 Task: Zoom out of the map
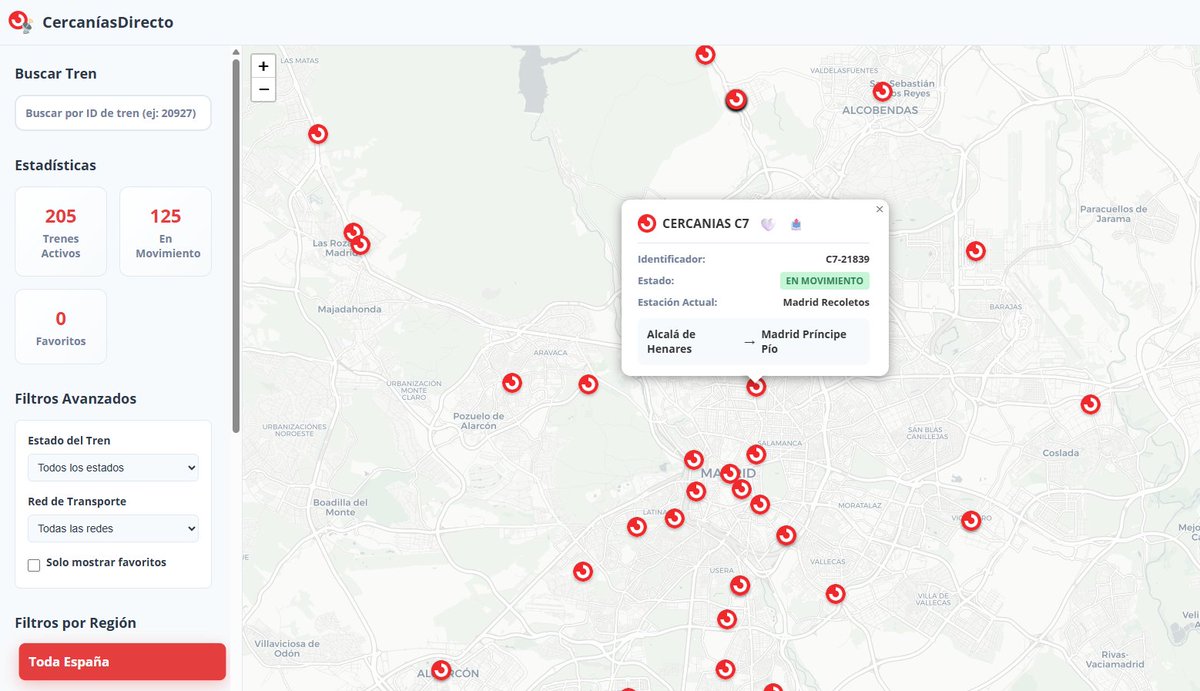click(263, 90)
